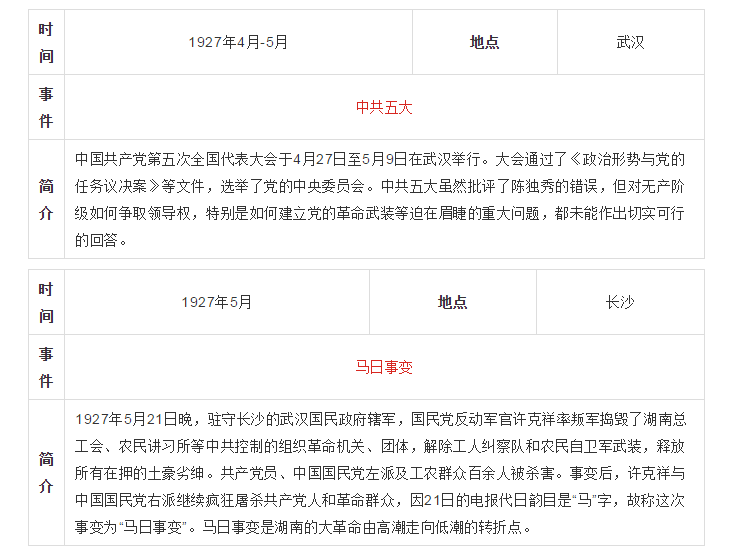The width and height of the screenshot is (739, 553).
Task: Click the 时间 label in the first table
Action: 46,42
